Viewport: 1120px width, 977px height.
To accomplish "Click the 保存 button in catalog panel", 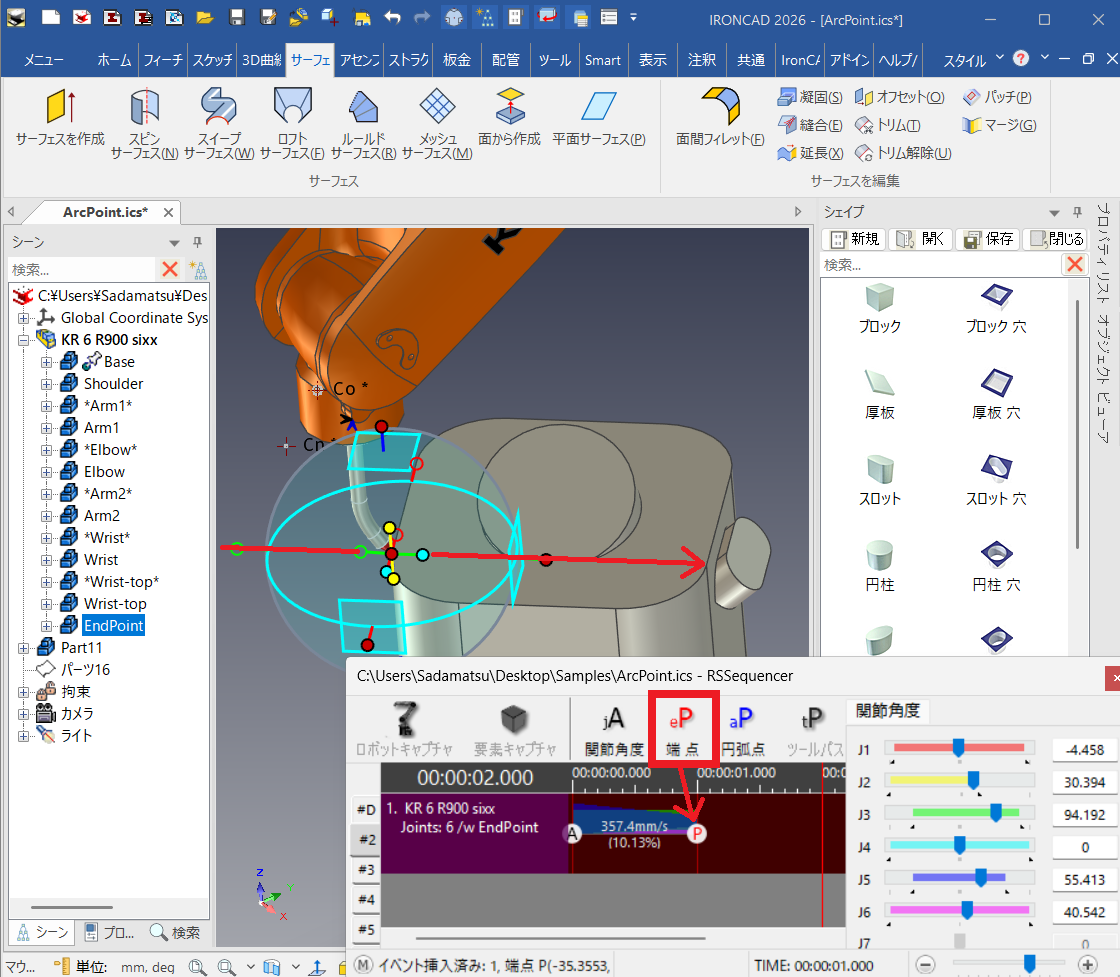I will 989,239.
